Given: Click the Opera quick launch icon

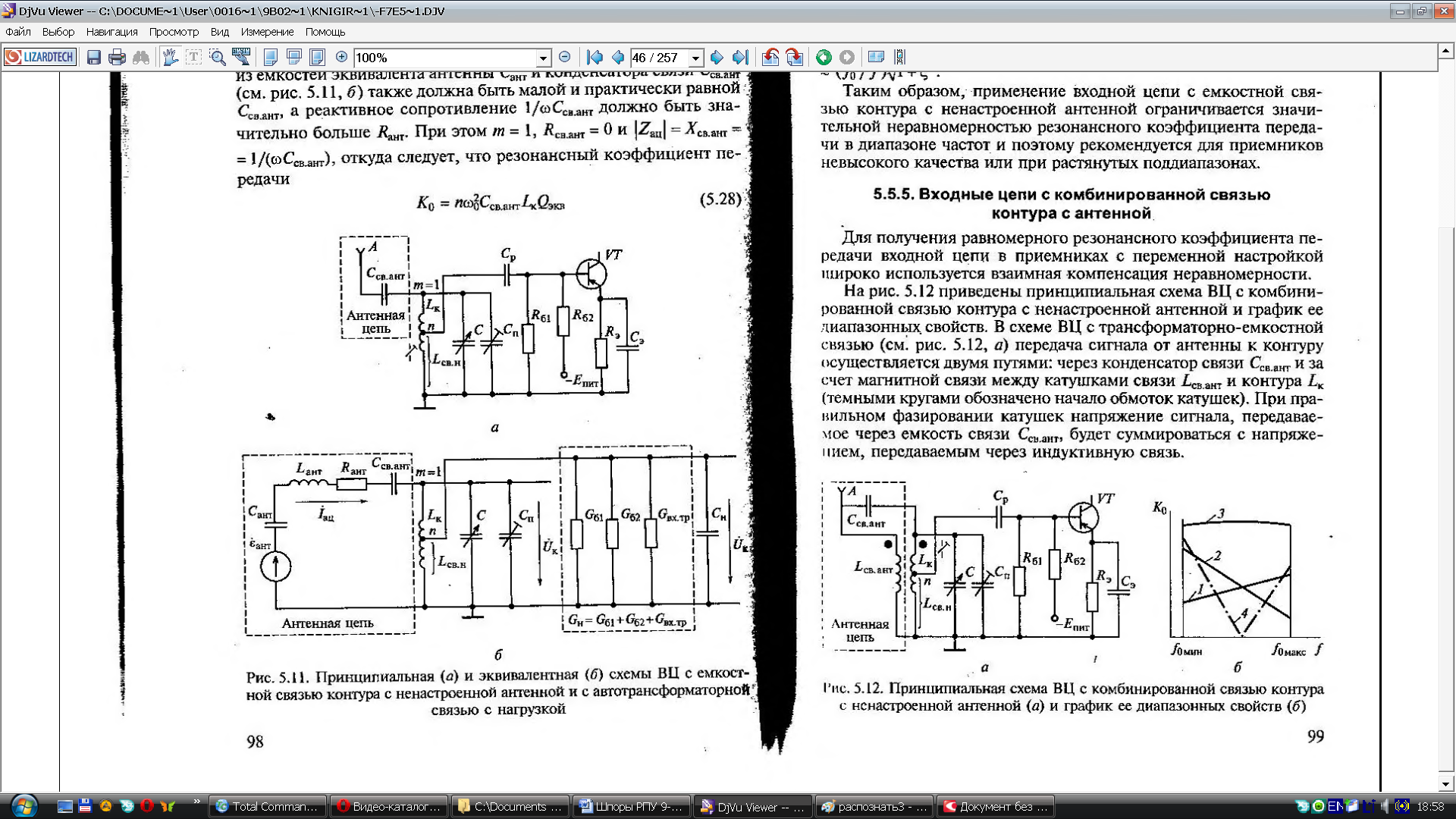Looking at the screenshot, I should (147, 806).
